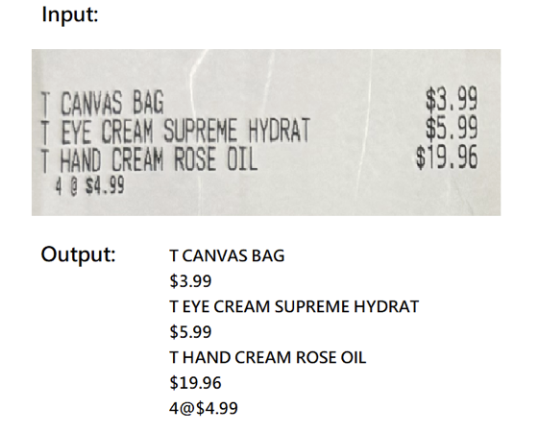
Task: Click "T CANVAS BAG" on the receipt photo
Action: point(103,103)
